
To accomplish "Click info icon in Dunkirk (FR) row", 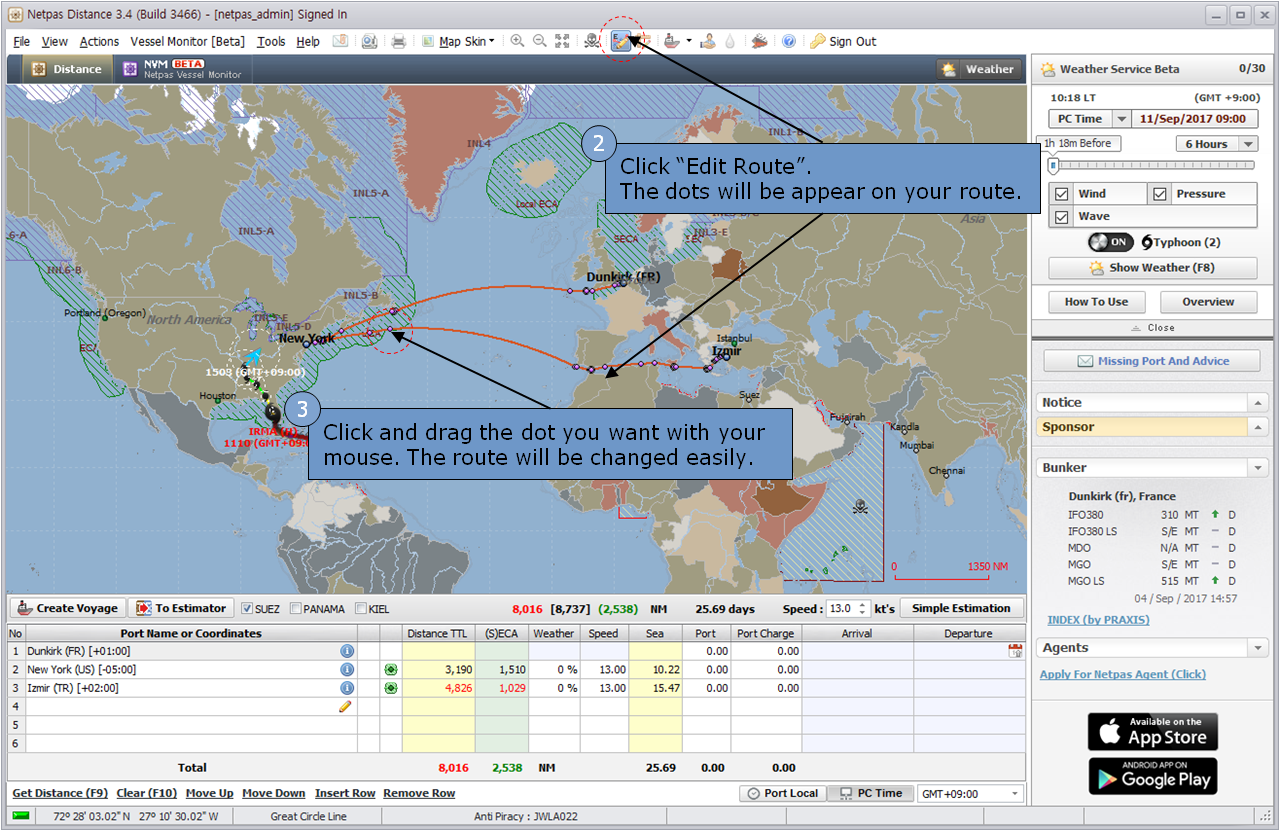I will (347, 651).
